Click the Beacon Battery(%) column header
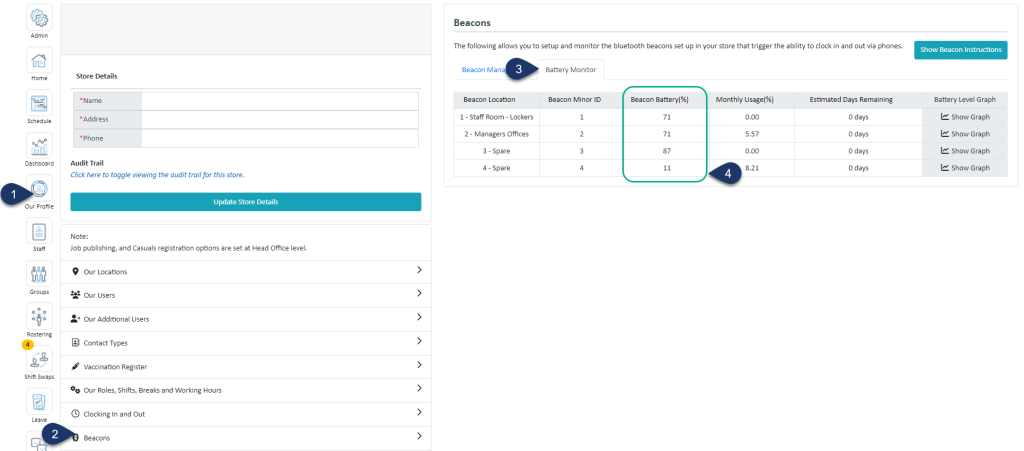Viewport: 1024px width, 451px height. coord(659,100)
